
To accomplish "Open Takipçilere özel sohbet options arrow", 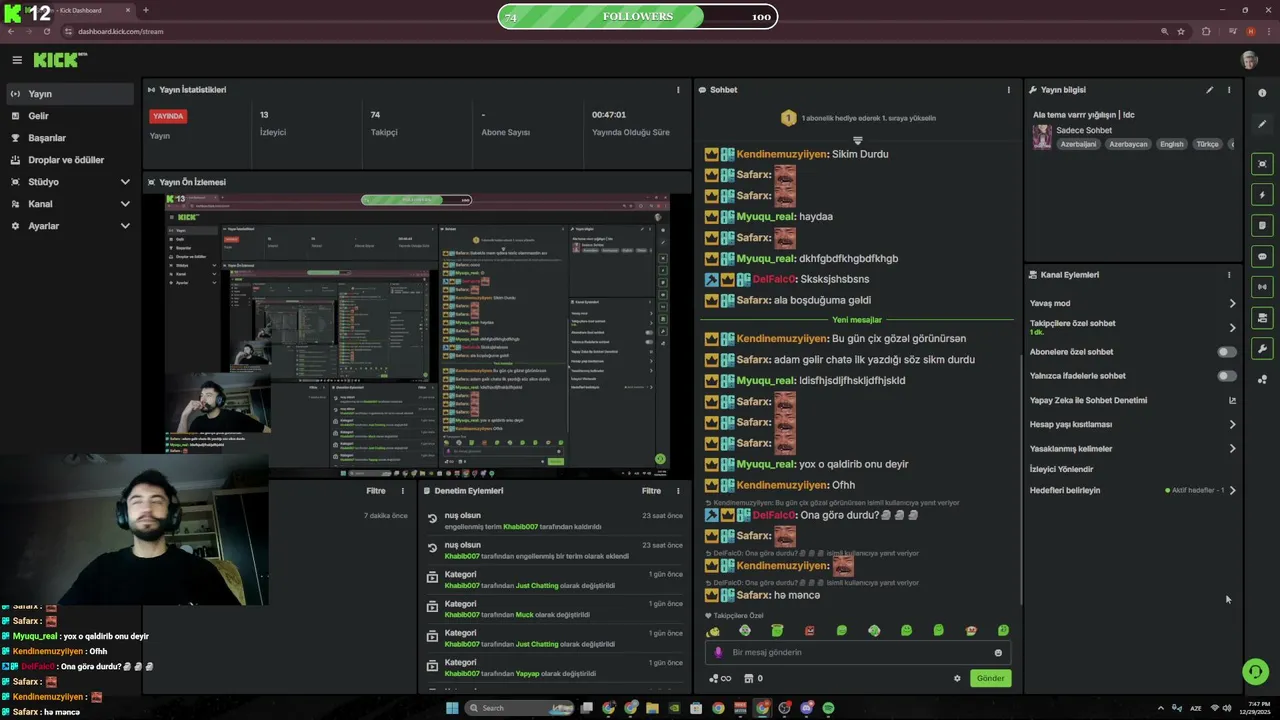I will point(1232,327).
